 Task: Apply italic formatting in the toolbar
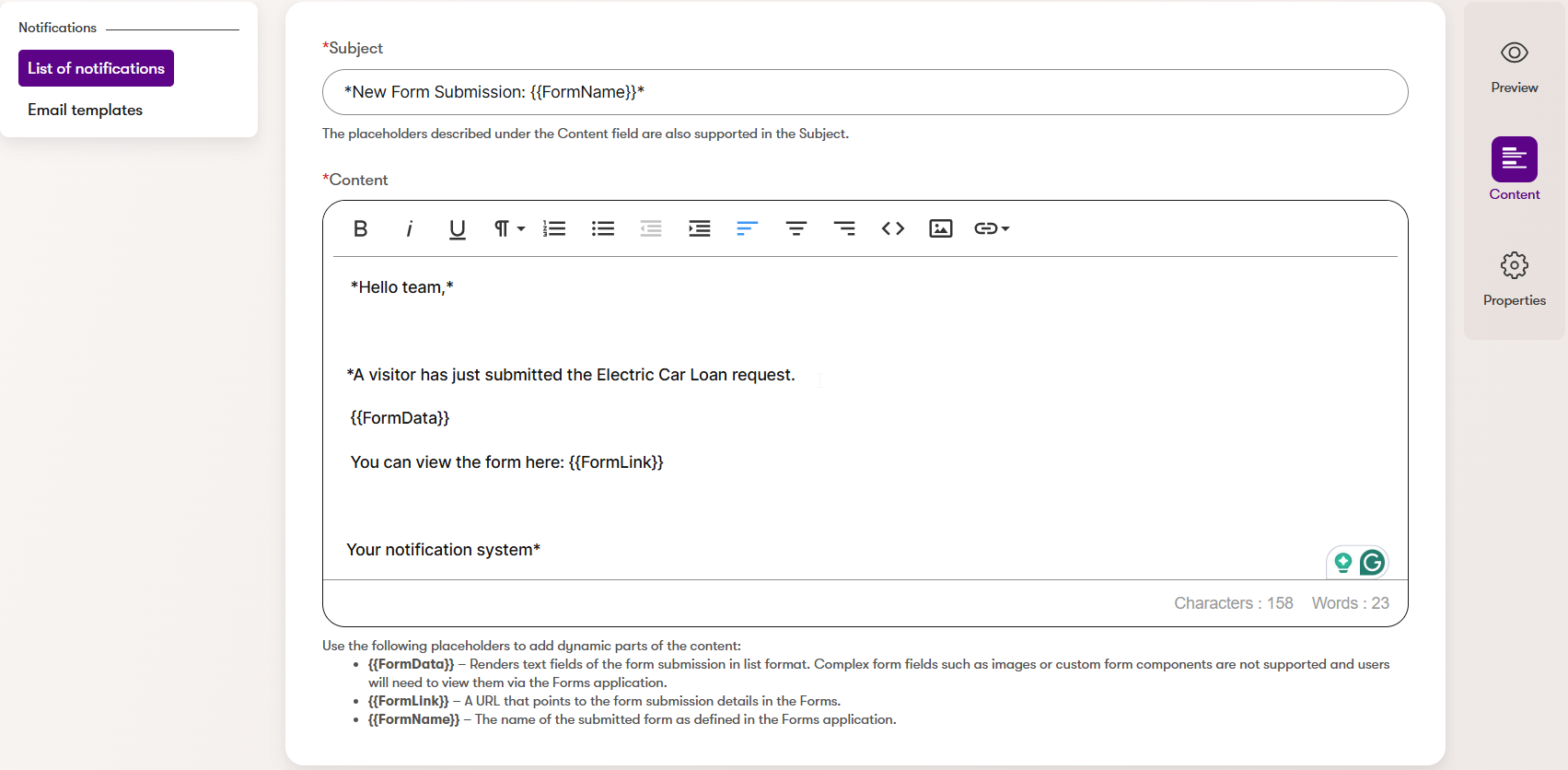[x=409, y=228]
